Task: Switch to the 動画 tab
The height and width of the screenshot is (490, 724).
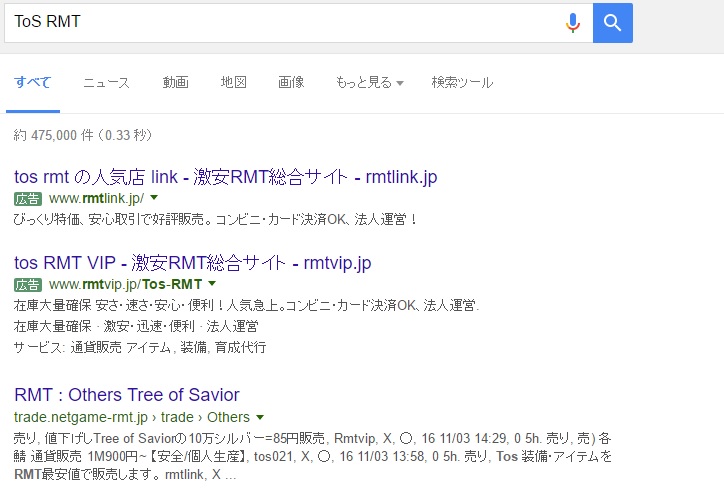Action: 175,82
